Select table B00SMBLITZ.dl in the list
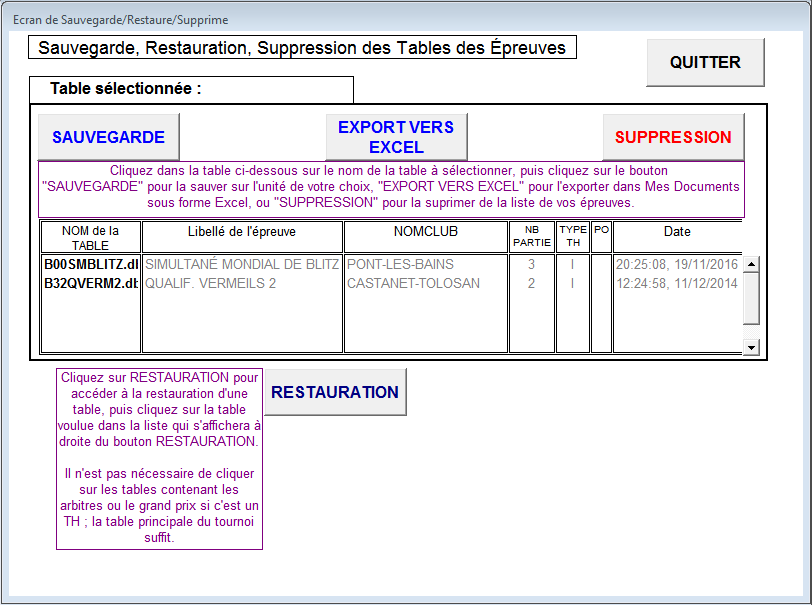This screenshot has height=605, width=812. pyautogui.click(x=90, y=265)
